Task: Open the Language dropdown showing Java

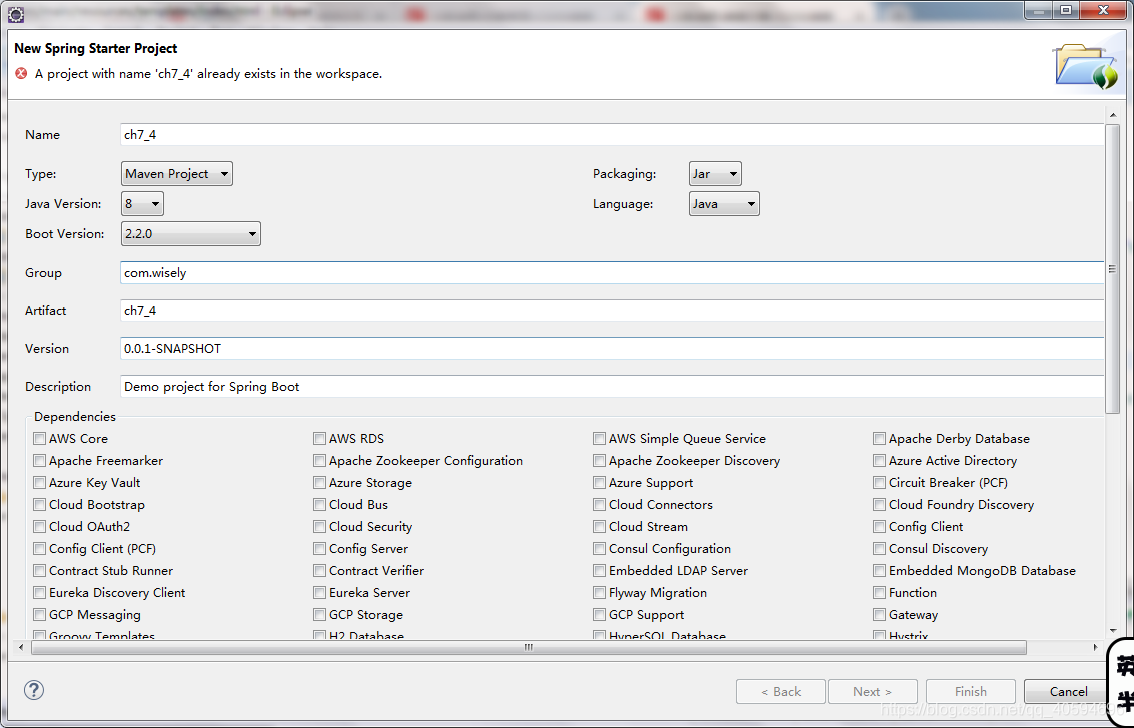Action: [723, 203]
